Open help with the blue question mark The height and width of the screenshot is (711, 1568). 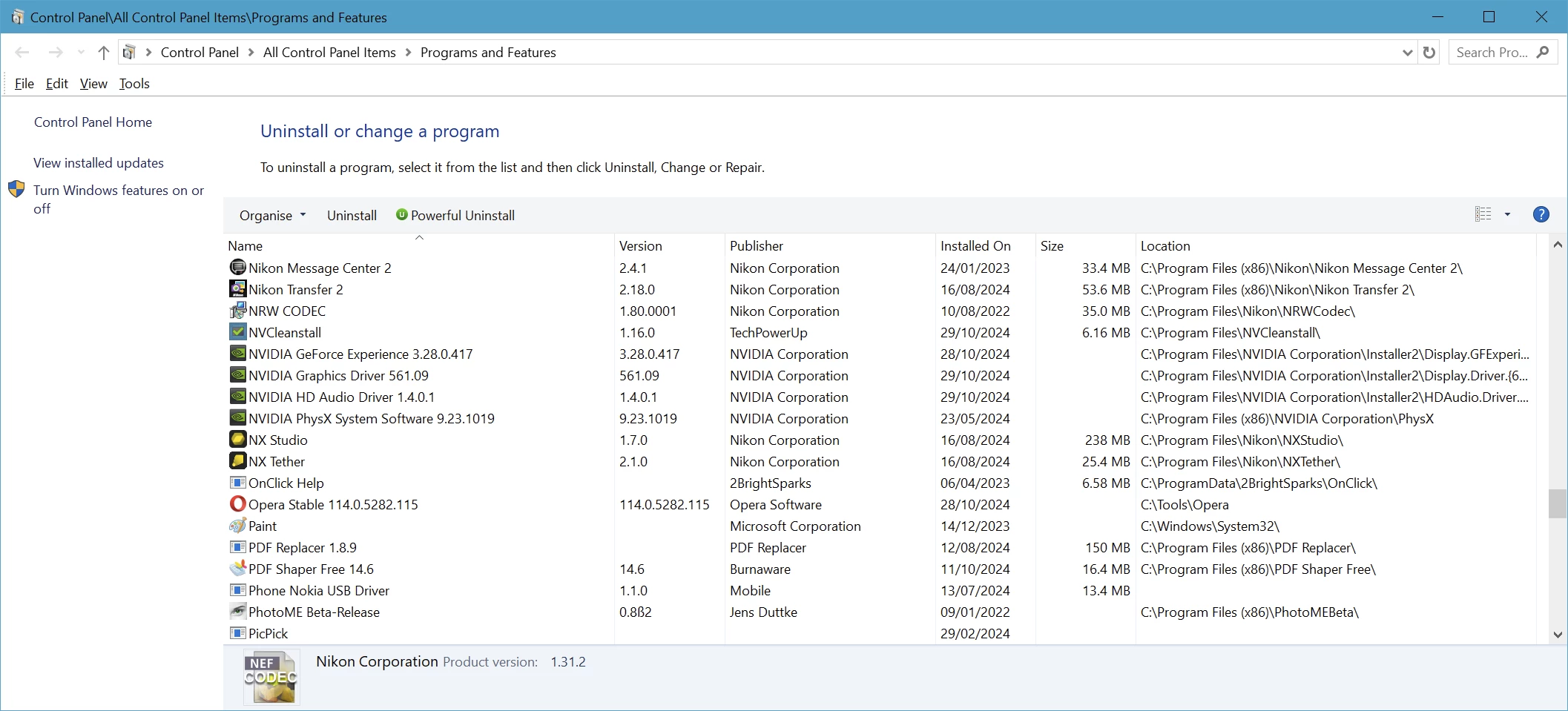(x=1541, y=214)
